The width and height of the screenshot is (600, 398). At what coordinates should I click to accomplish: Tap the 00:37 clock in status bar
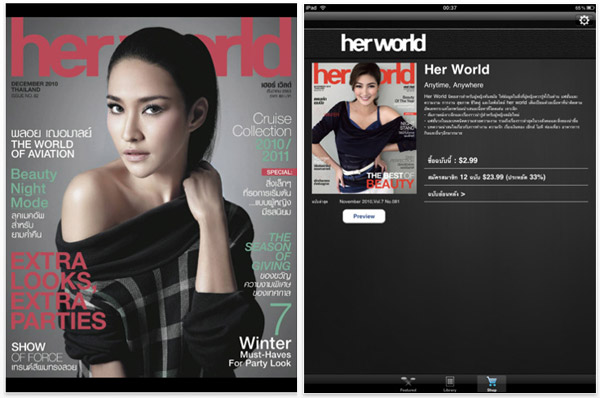(x=450, y=8)
